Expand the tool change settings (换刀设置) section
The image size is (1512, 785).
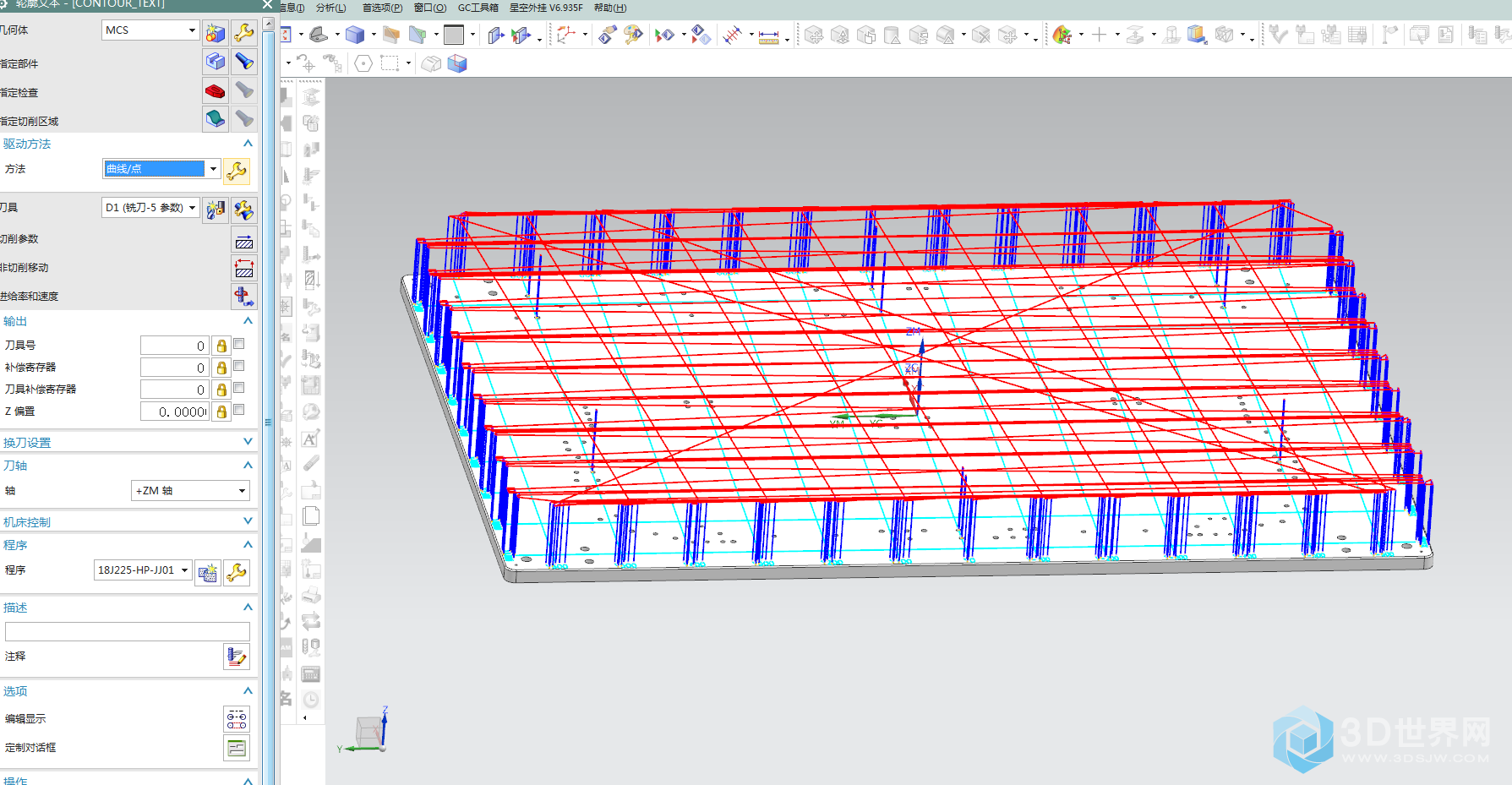248,442
